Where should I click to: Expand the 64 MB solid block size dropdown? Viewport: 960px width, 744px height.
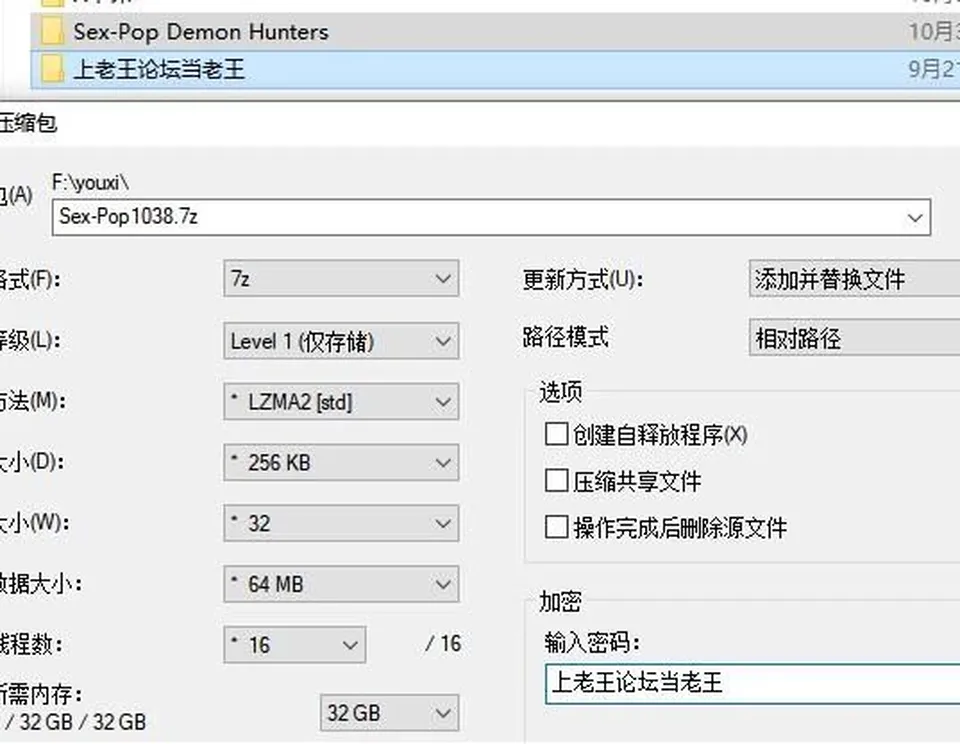point(341,584)
